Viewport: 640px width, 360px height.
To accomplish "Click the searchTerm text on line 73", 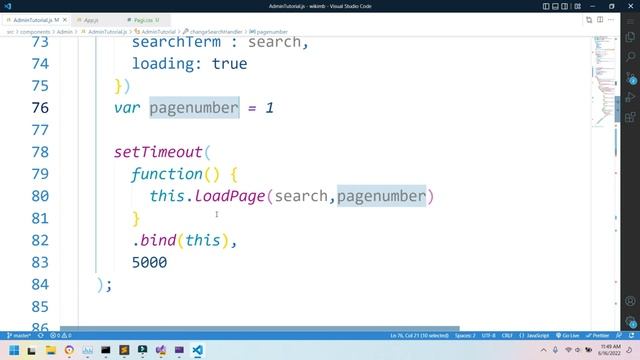I will [x=176, y=42].
